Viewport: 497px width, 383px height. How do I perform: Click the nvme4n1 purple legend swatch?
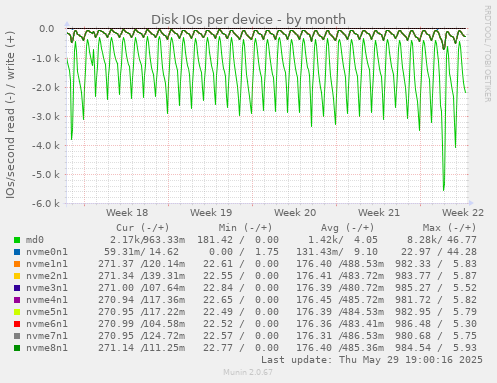[17, 300]
